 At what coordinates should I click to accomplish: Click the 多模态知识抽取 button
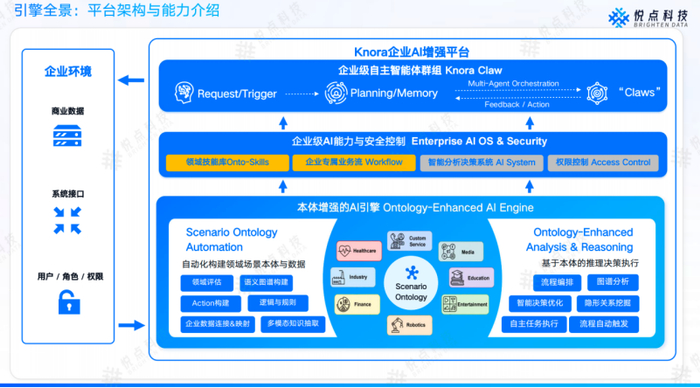(293, 324)
